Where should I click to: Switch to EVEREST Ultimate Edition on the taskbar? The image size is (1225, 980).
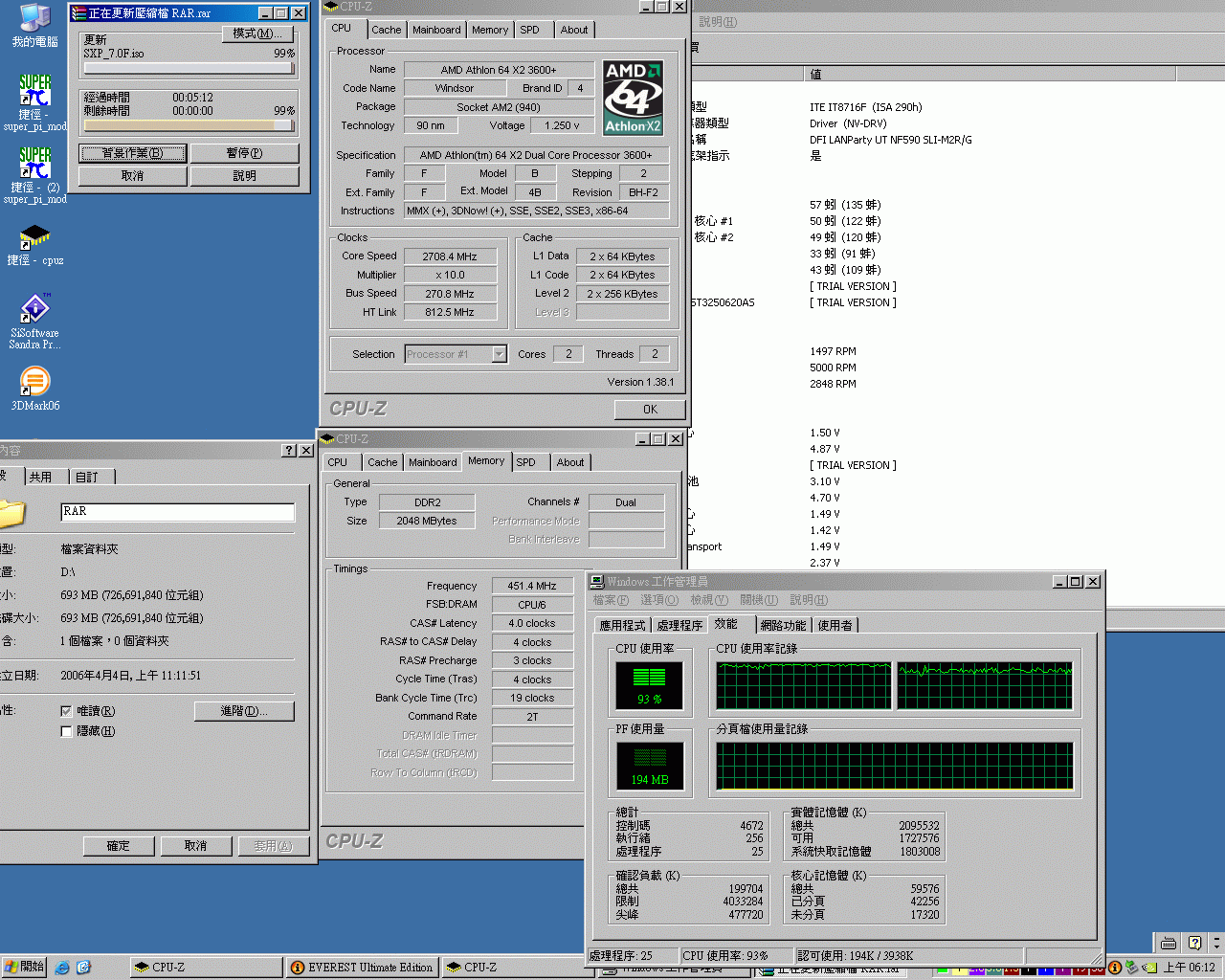(x=362, y=968)
